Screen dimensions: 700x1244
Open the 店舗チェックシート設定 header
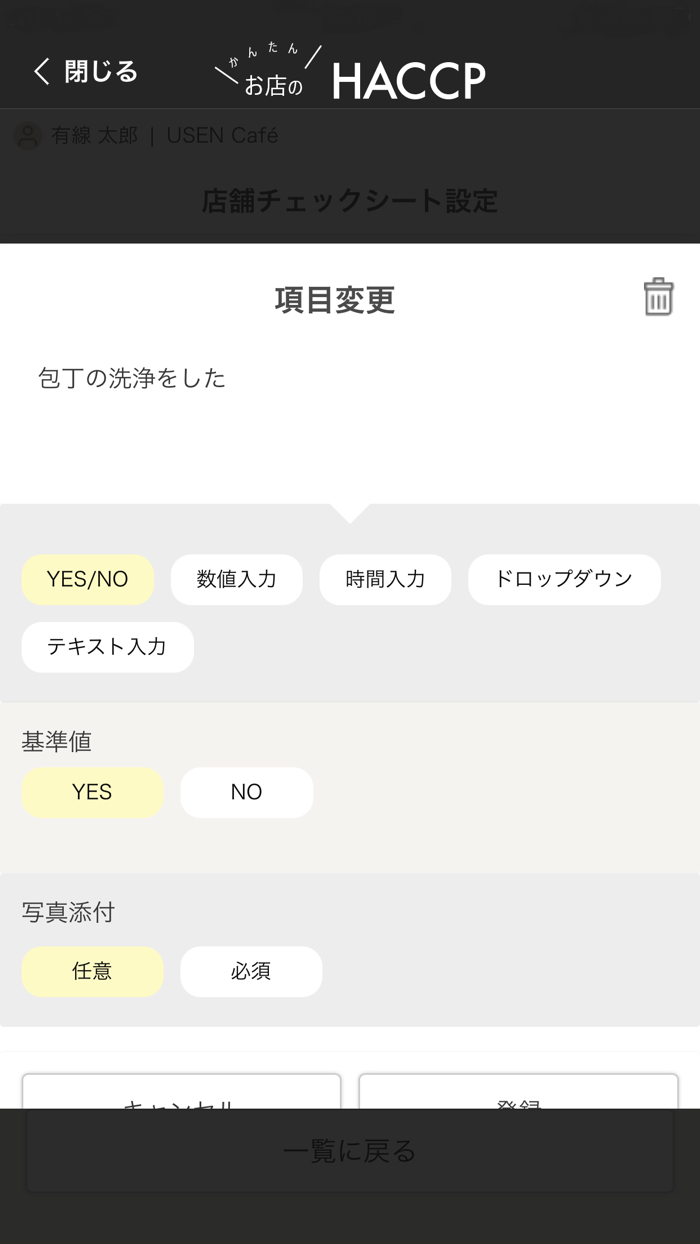pos(350,201)
